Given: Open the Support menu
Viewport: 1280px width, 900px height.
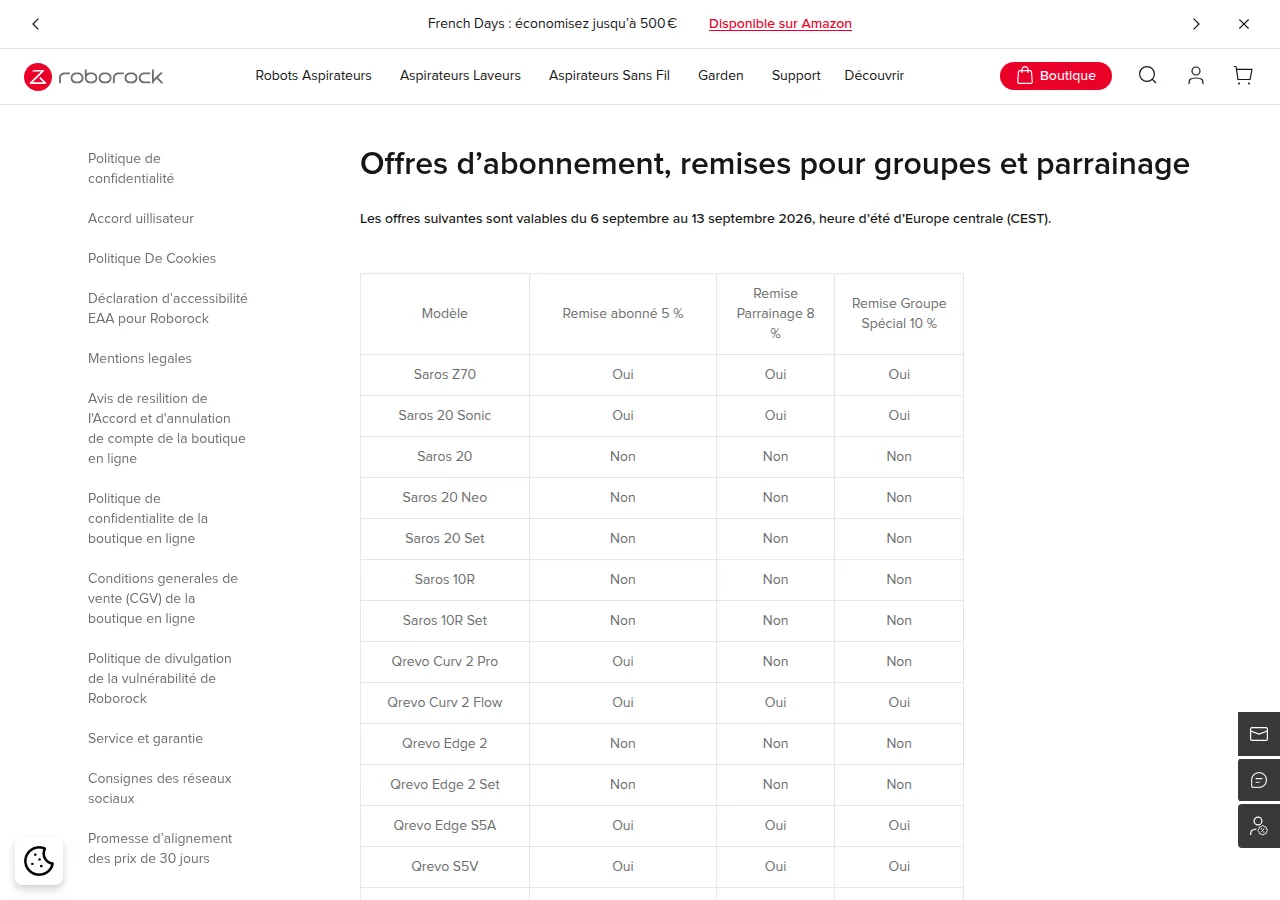Looking at the screenshot, I should [796, 75].
